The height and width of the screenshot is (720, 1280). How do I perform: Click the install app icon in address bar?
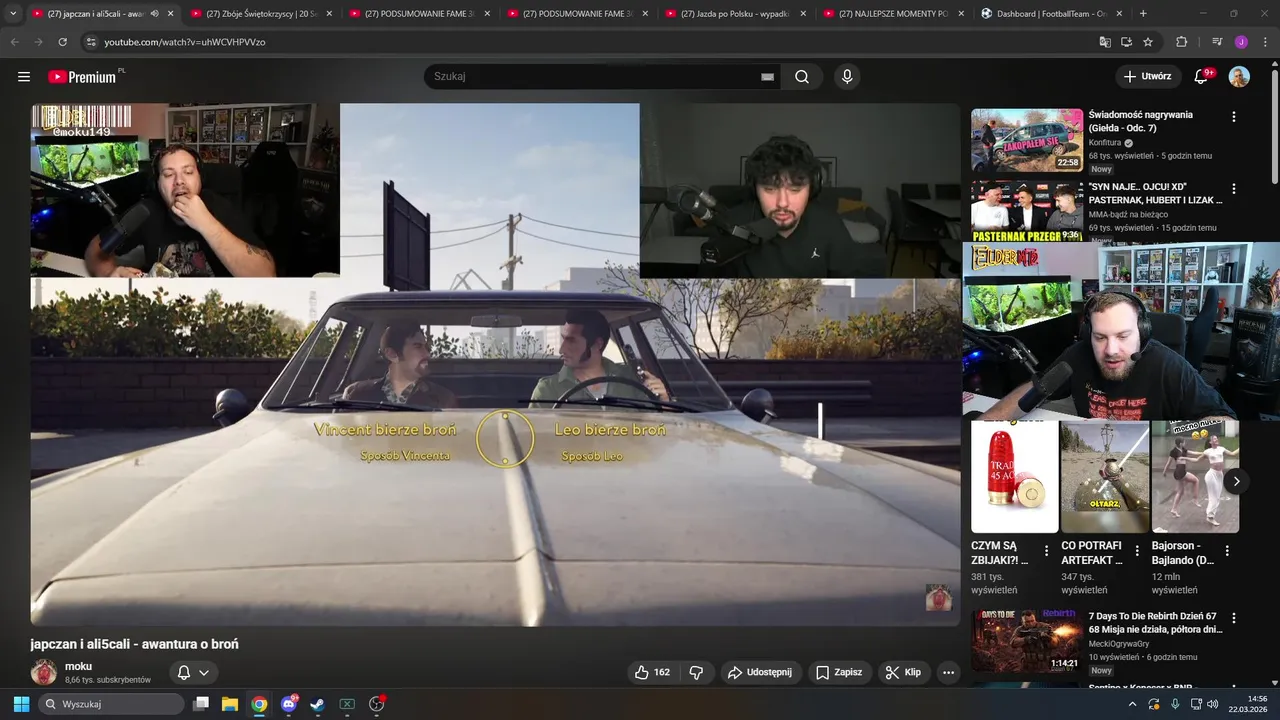(1126, 42)
